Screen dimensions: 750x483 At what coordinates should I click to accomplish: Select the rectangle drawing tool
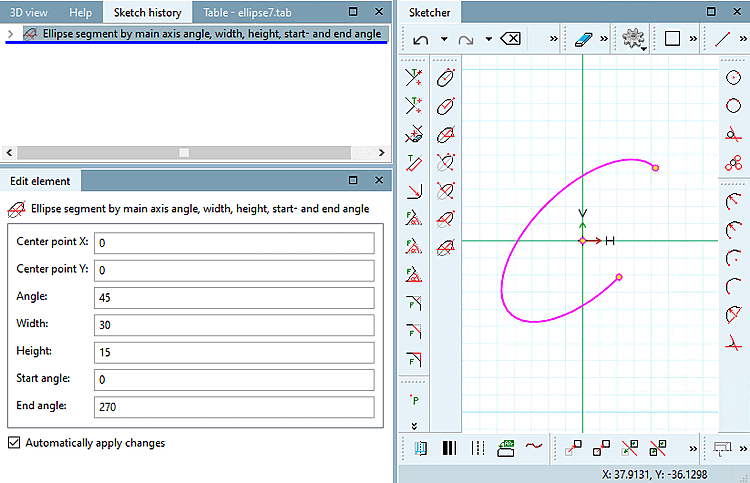[x=673, y=39]
